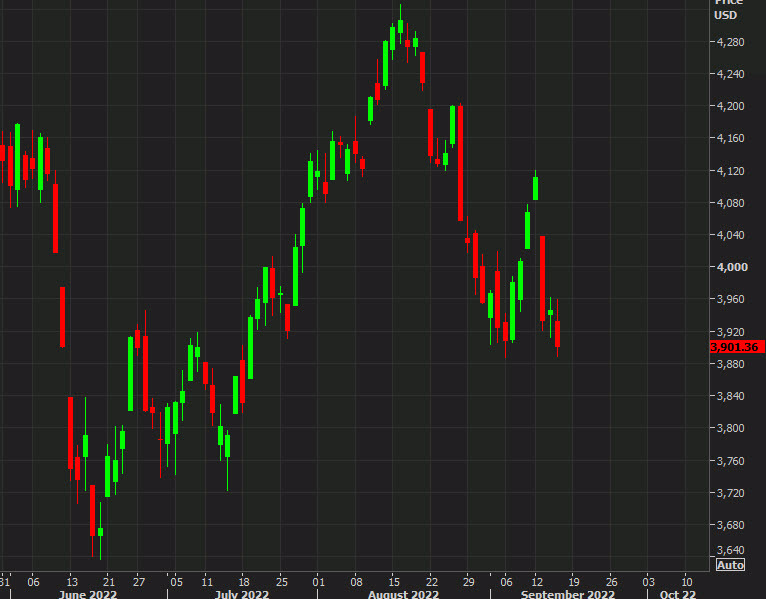Screen dimensions: 766x599
Task: Select the Oct 22 month label
Action: coord(678,594)
